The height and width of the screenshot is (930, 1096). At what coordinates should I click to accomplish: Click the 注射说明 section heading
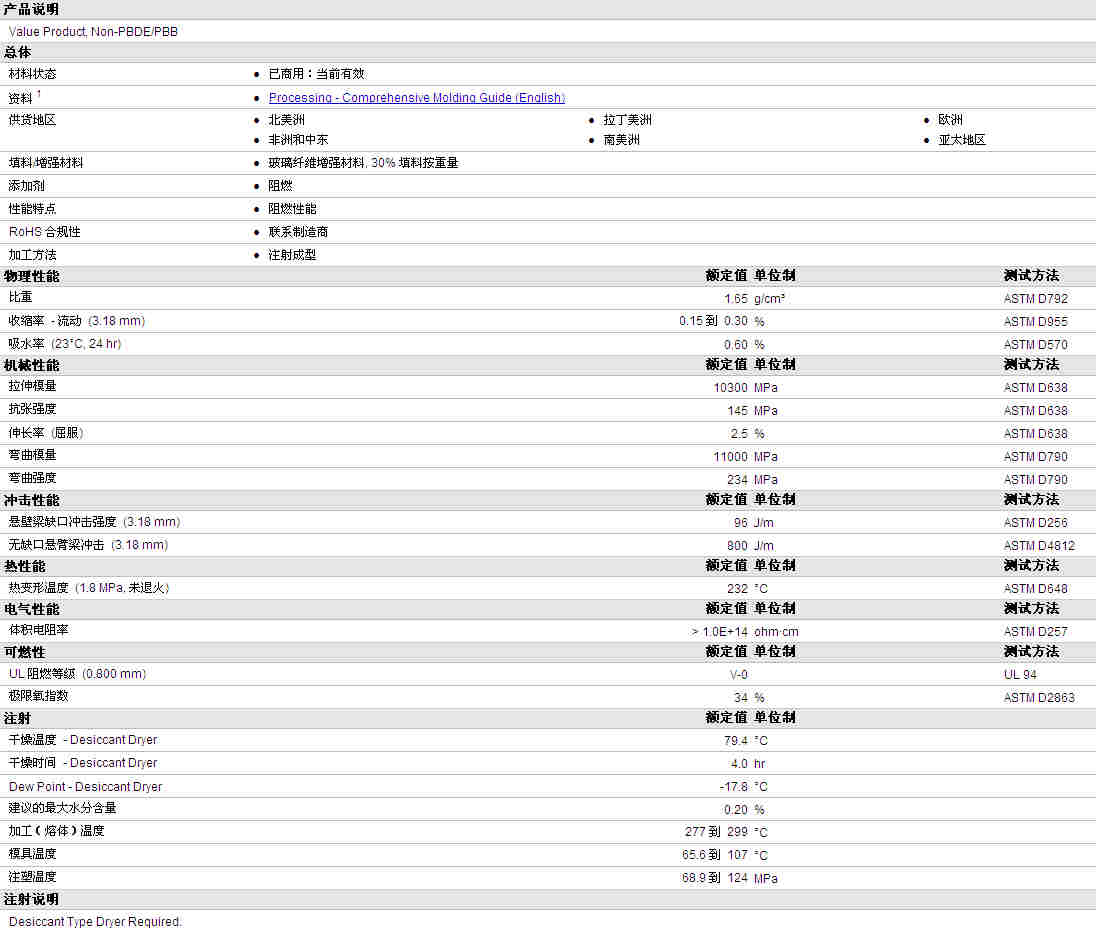(x=31, y=899)
